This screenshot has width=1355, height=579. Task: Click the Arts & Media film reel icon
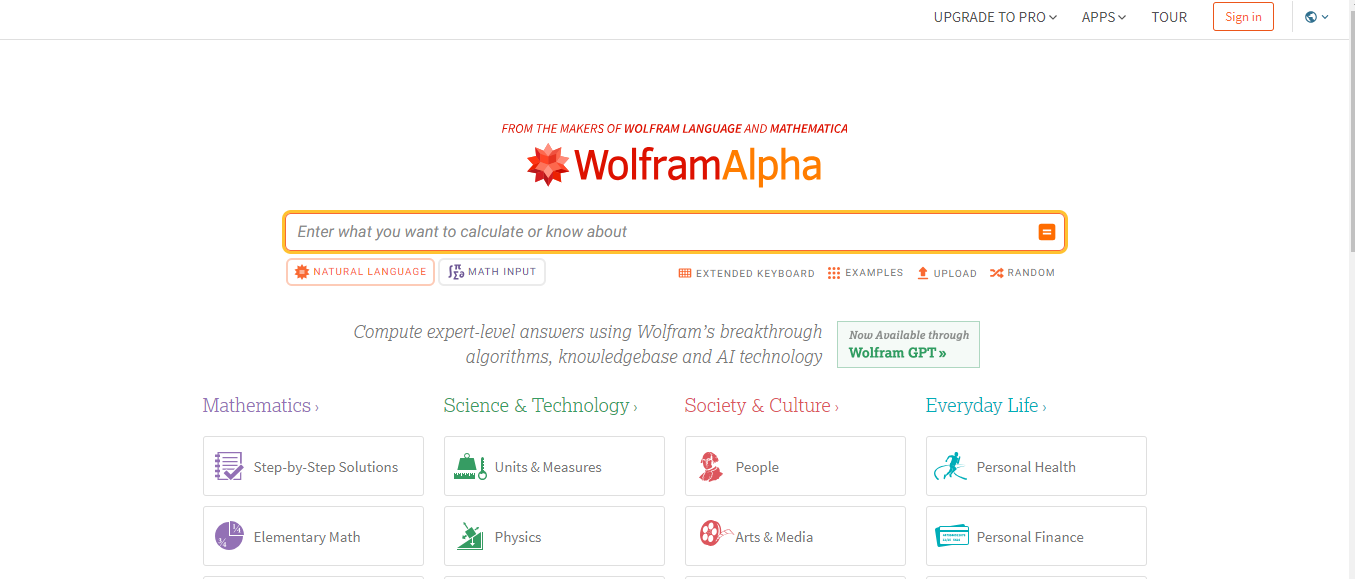(x=713, y=533)
